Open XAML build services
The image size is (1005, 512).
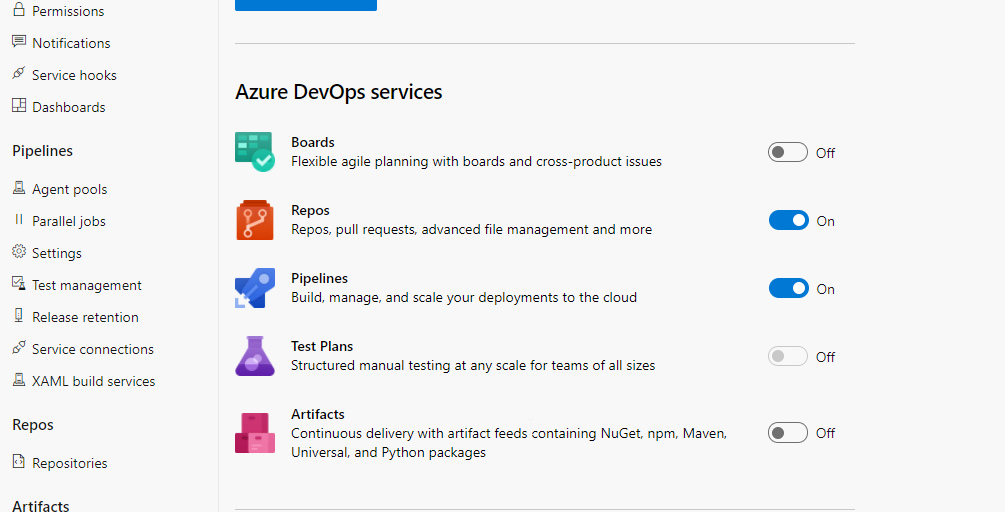coord(93,381)
